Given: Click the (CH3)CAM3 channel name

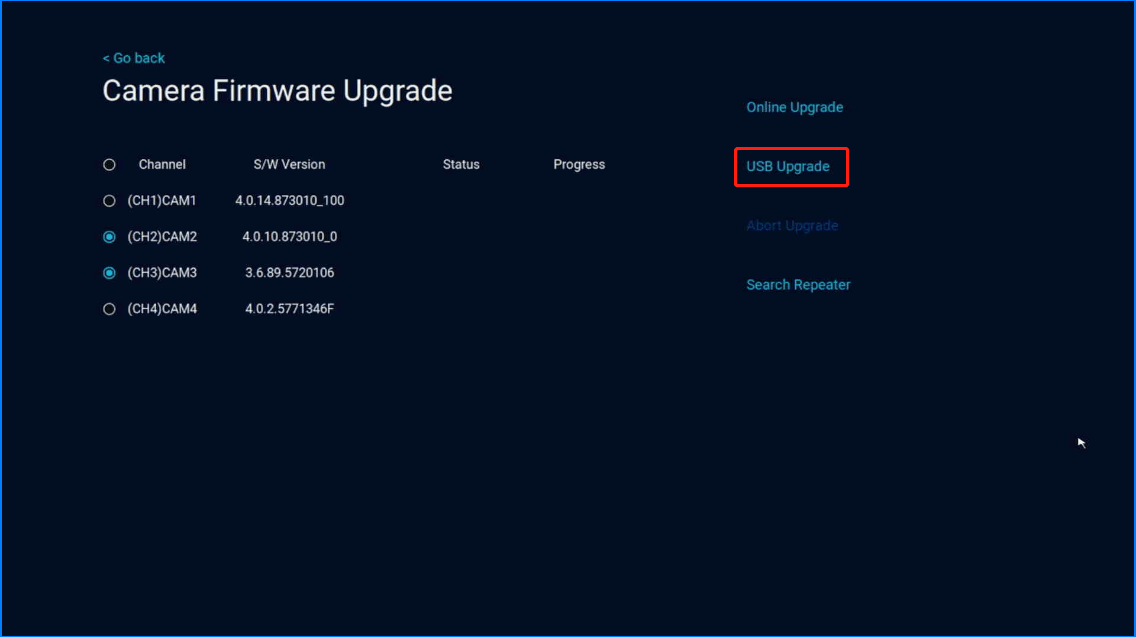Looking at the screenshot, I should (162, 273).
